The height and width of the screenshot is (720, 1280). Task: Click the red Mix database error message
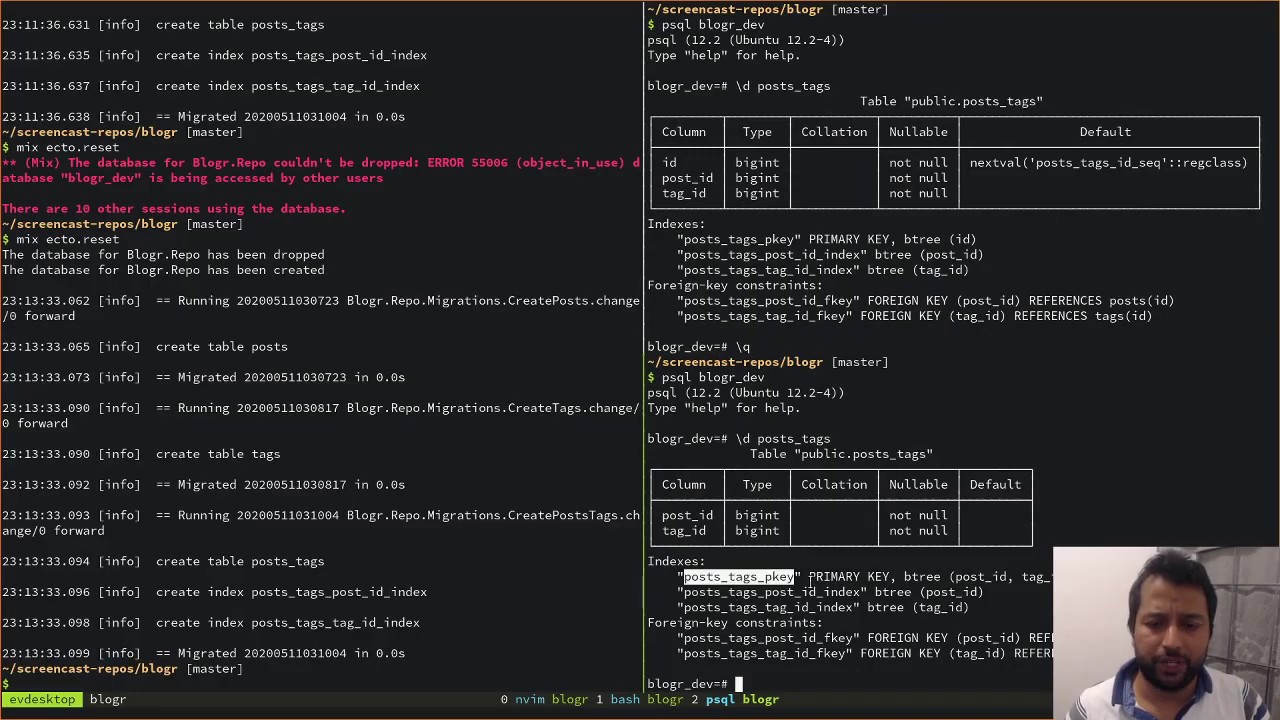pos(320,170)
